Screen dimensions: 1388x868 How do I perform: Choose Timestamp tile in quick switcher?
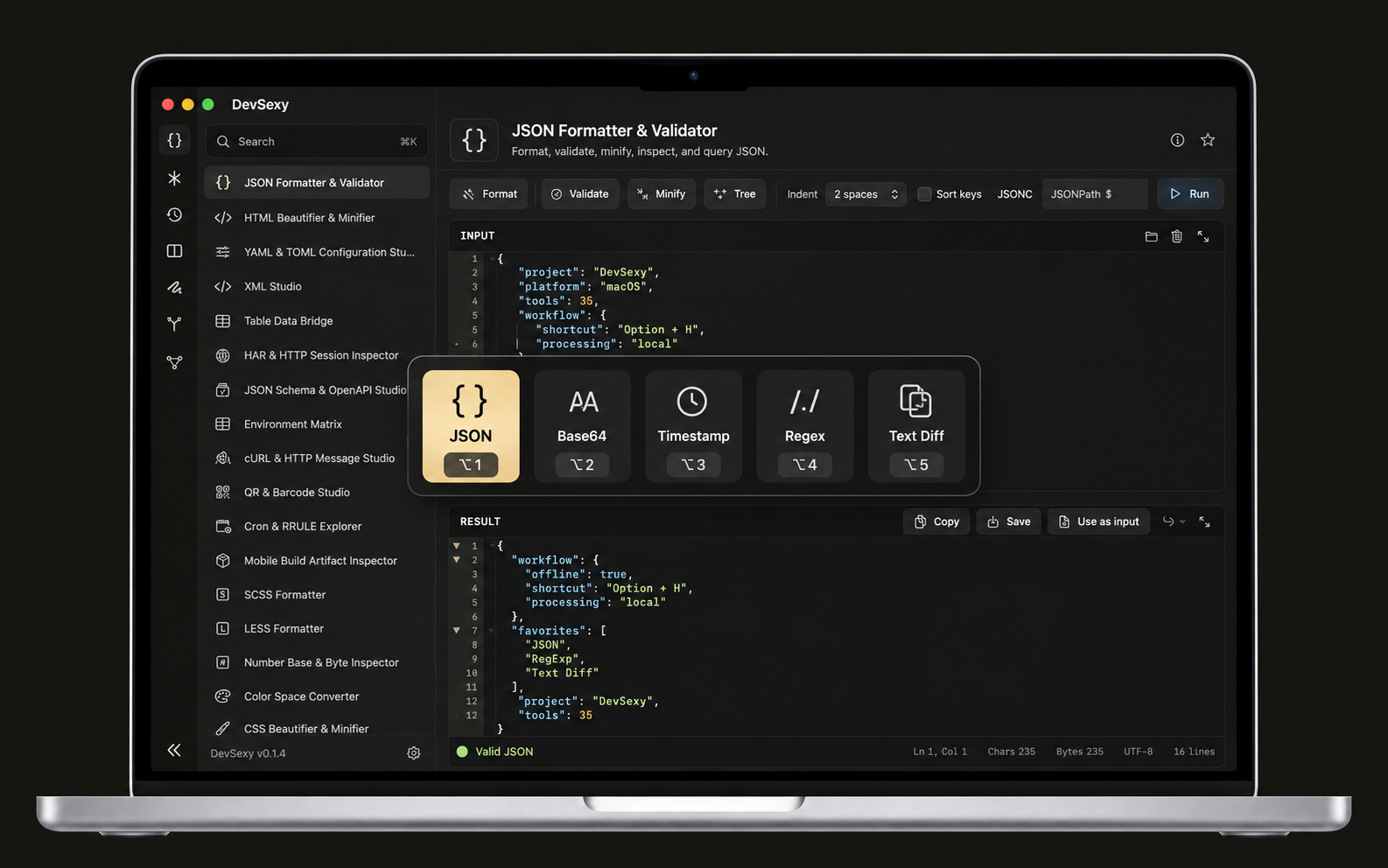tap(693, 426)
